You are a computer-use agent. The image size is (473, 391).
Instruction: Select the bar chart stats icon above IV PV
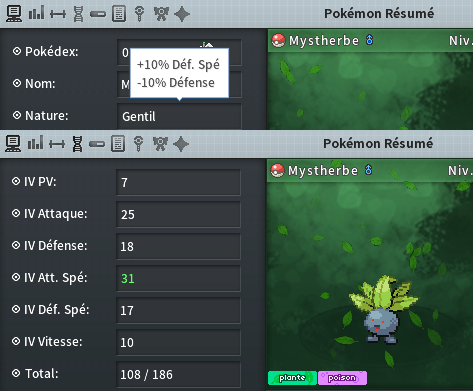click(x=36, y=143)
